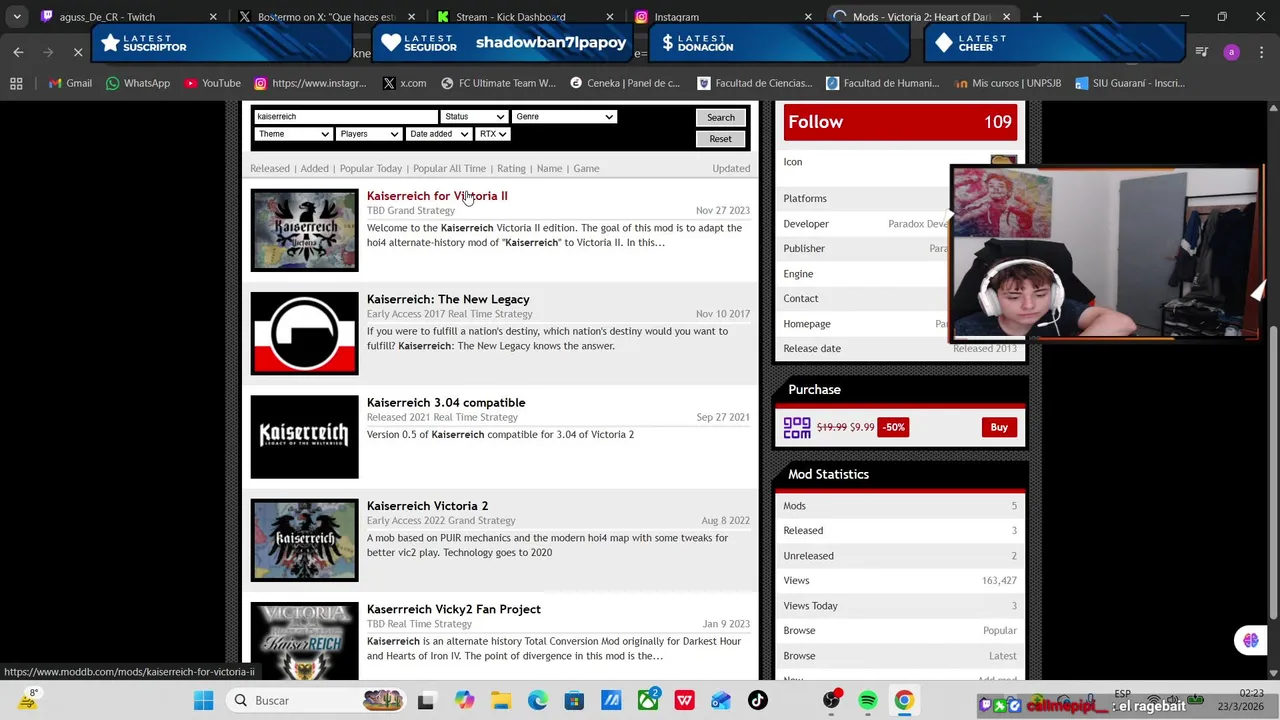Open Kaiserreich: The New Legacy thumbnail

[304, 333]
